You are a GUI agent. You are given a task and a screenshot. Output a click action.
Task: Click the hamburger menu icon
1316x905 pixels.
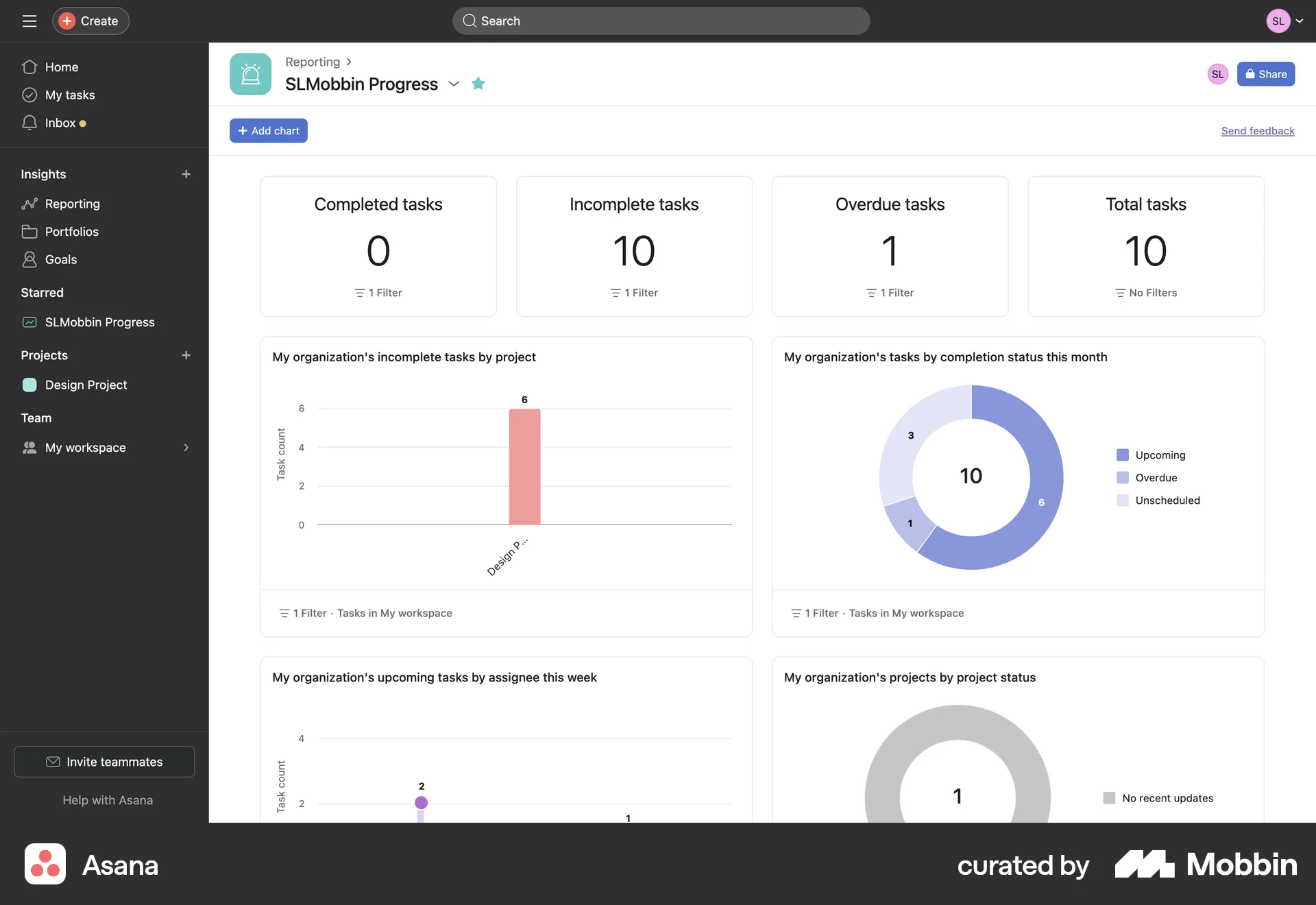29,21
